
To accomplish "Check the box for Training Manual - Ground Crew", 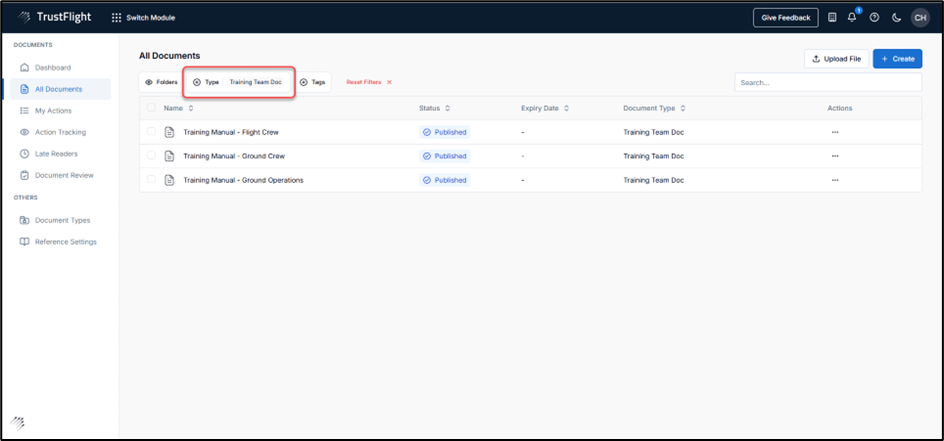I will coord(152,156).
